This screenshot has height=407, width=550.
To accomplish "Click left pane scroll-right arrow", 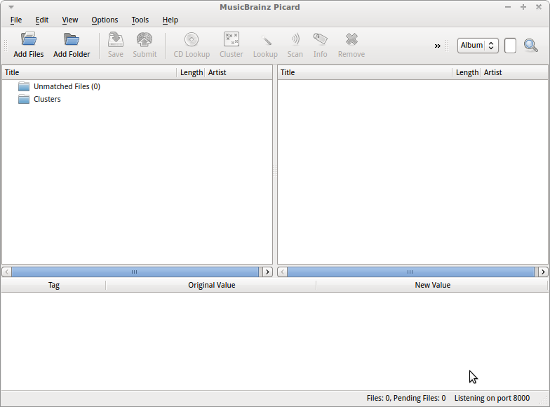I will tap(268, 272).
